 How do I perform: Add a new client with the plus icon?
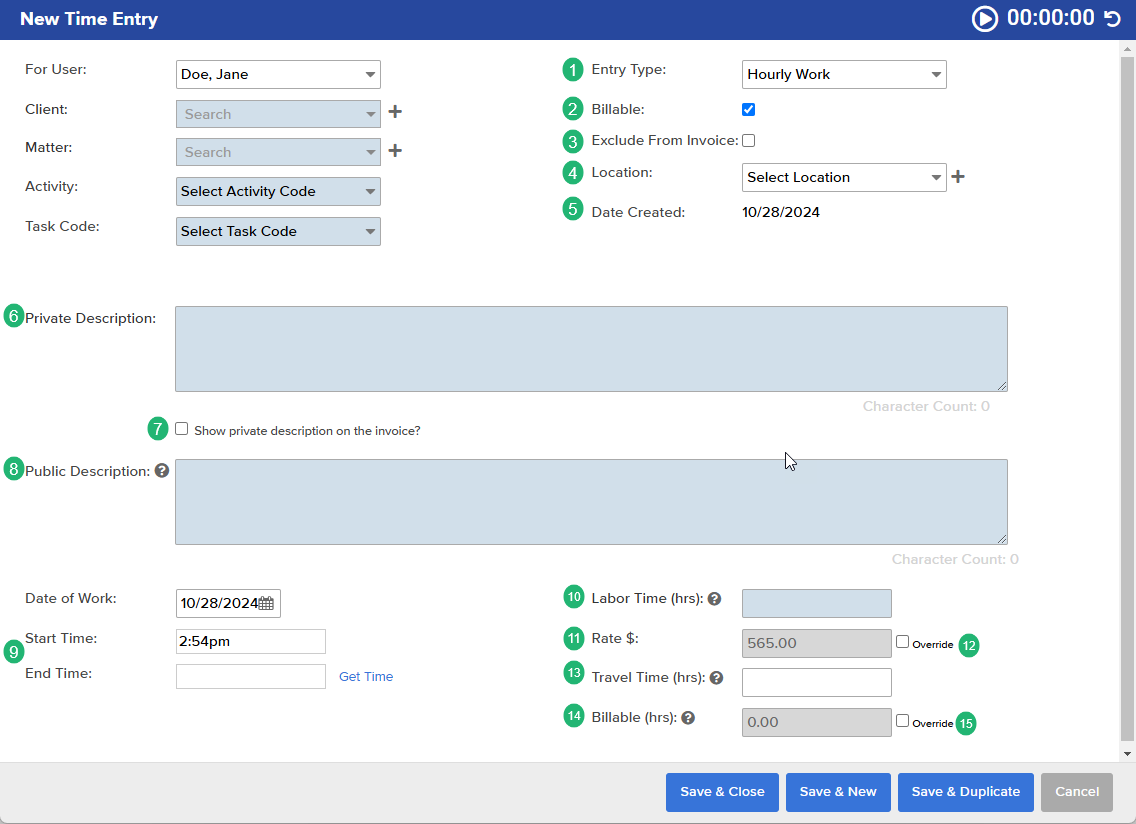pos(394,111)
